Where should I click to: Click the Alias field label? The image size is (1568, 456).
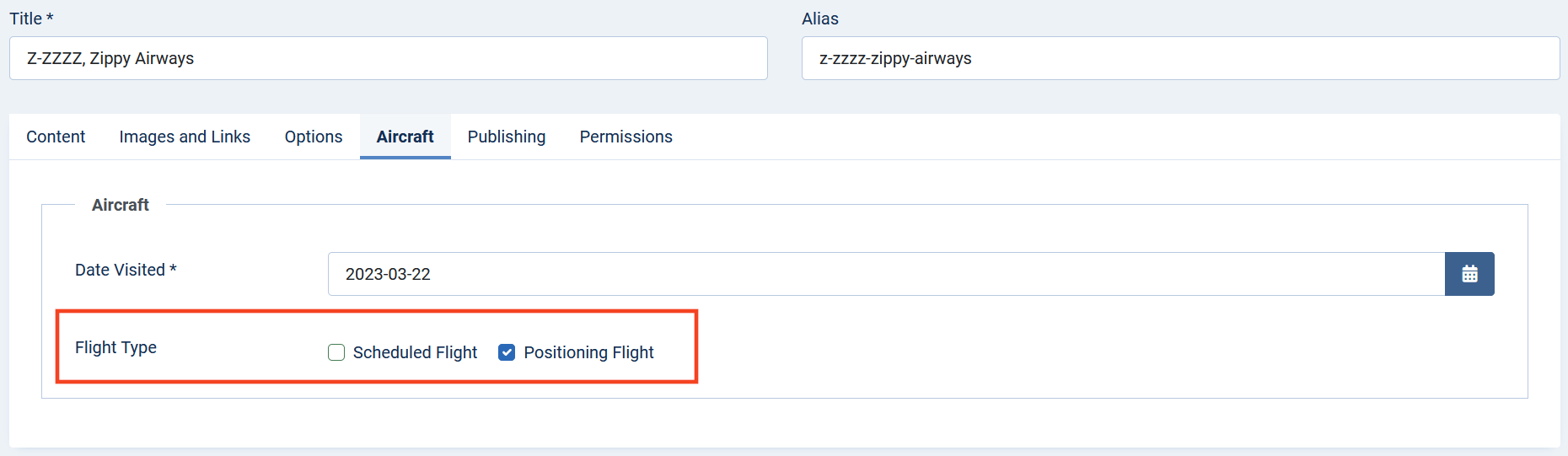pyautogui.click(x=820, y=19)
